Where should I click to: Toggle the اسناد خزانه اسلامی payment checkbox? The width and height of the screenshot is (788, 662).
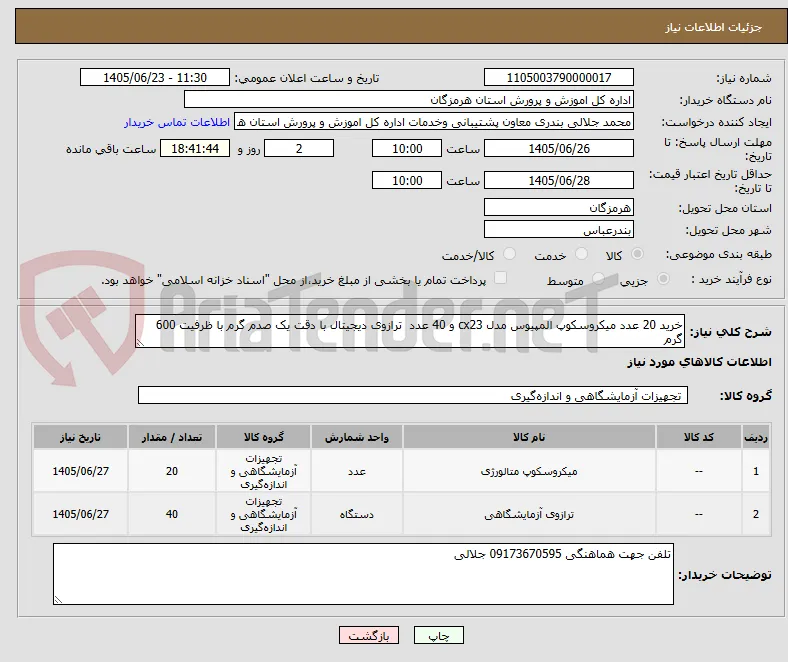tap(501, 277)
